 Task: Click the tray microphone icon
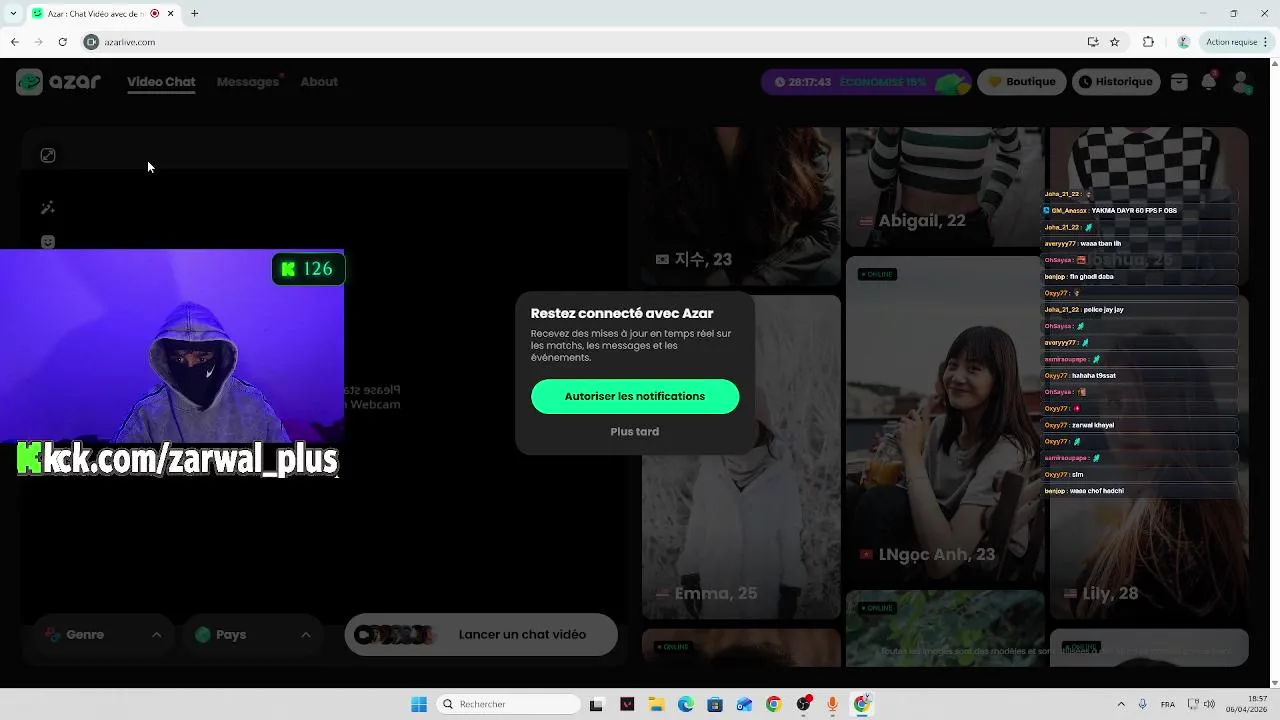(1143, 704)
